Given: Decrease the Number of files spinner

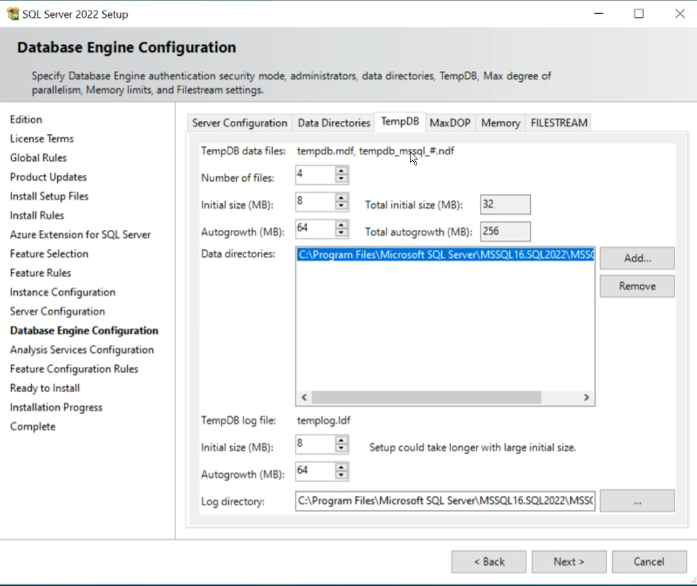Looking at the screenshot, I should pyautogui.click(x=341, y=179).
